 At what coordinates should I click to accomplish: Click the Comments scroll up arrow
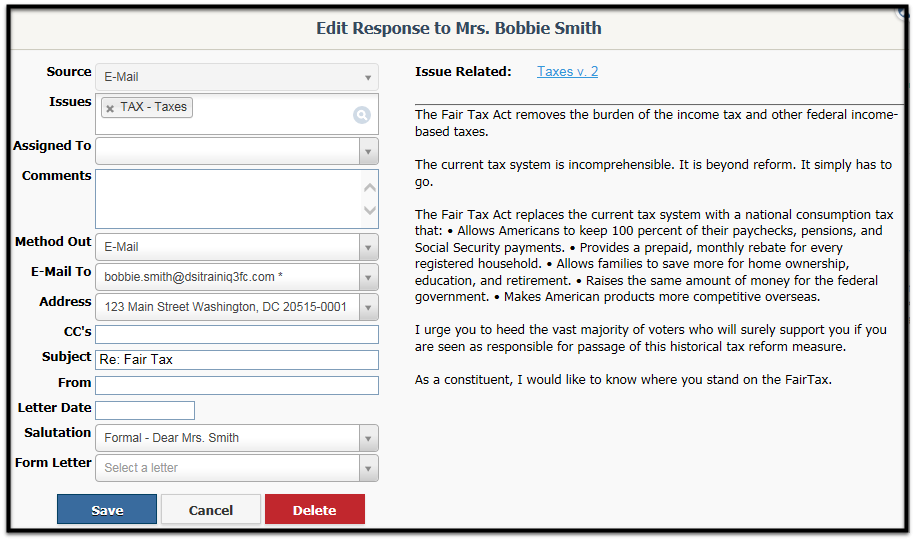(369, 187)
